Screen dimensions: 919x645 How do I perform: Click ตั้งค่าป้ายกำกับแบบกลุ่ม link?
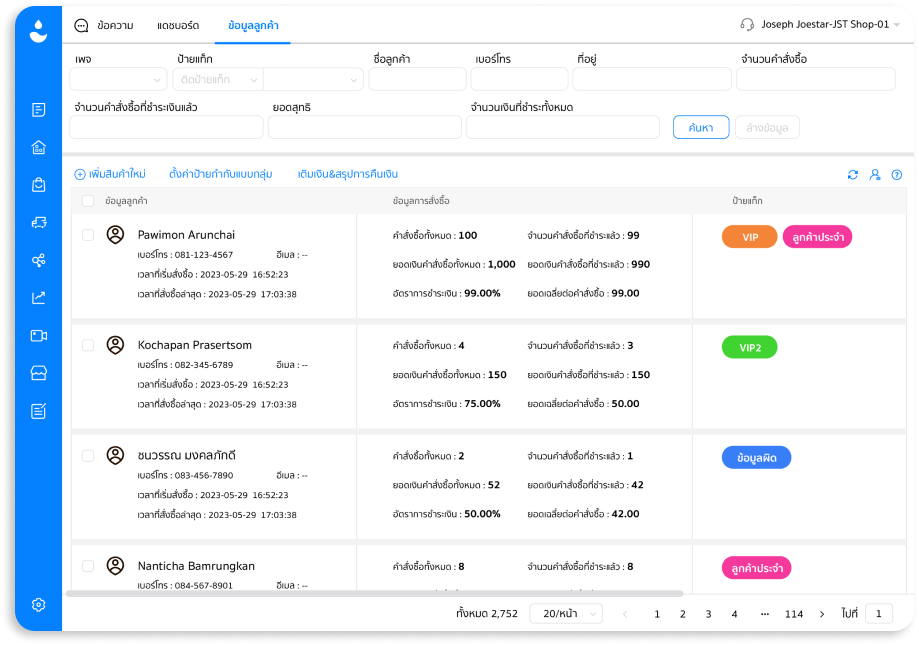pos(220,174)
